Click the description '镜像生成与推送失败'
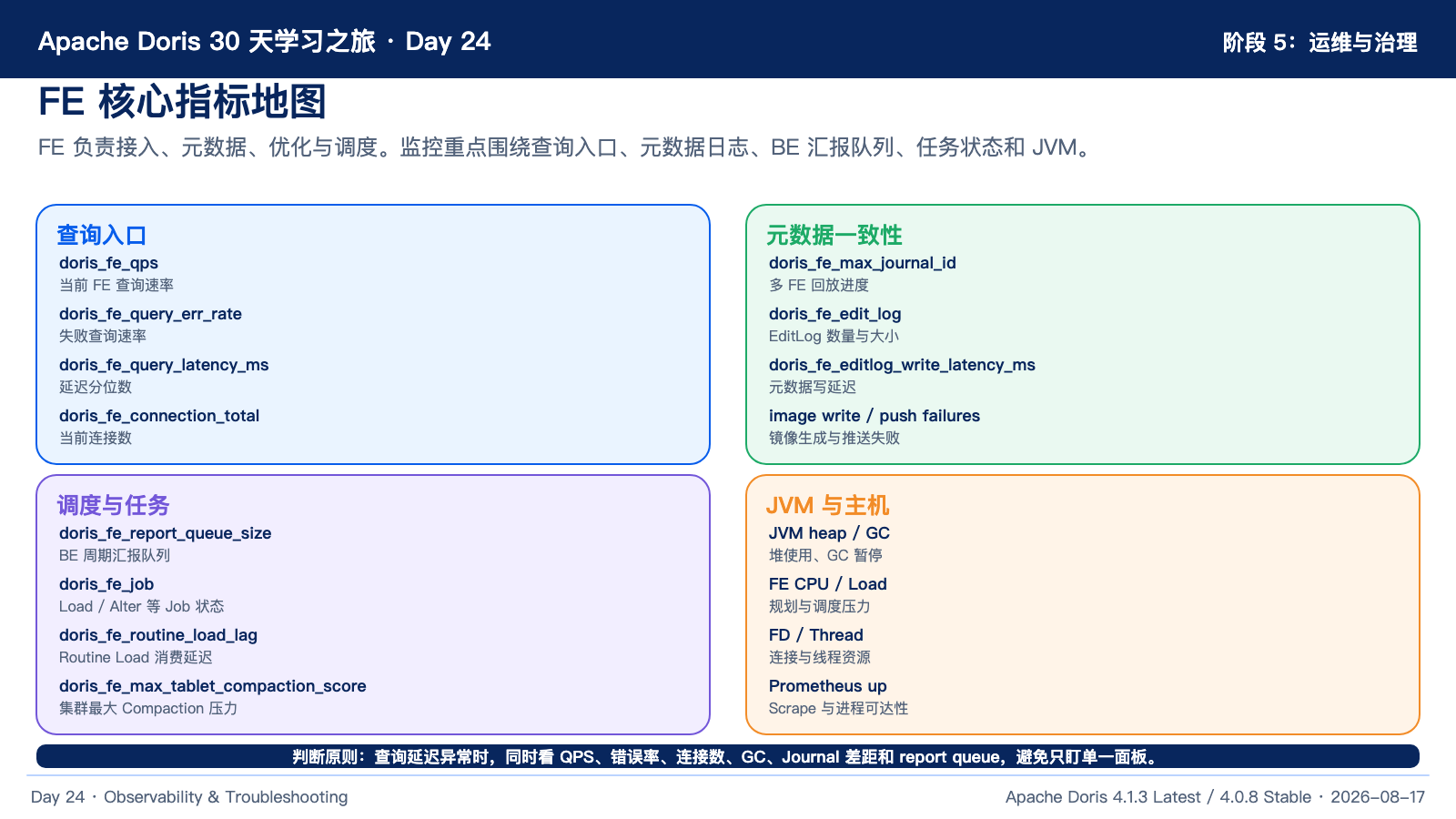 point(834,439)
